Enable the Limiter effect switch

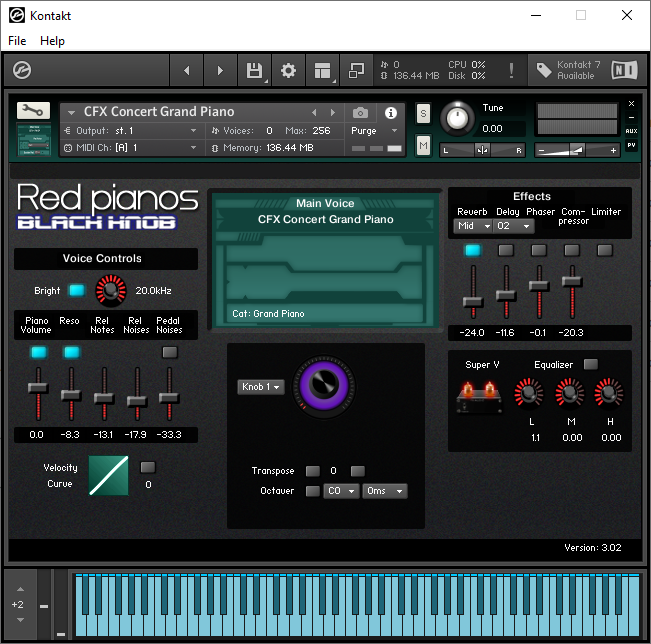(604, 250)
